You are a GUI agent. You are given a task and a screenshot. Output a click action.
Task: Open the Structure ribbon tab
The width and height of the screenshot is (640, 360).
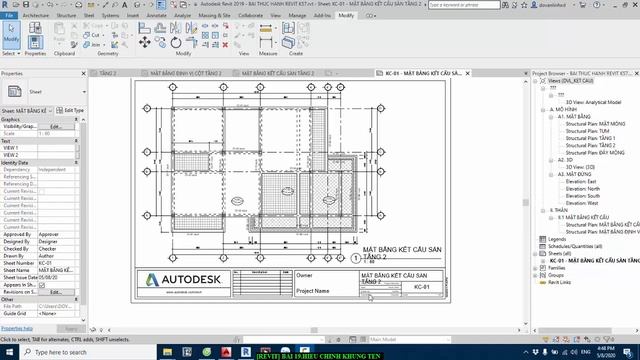click(66, 16)
